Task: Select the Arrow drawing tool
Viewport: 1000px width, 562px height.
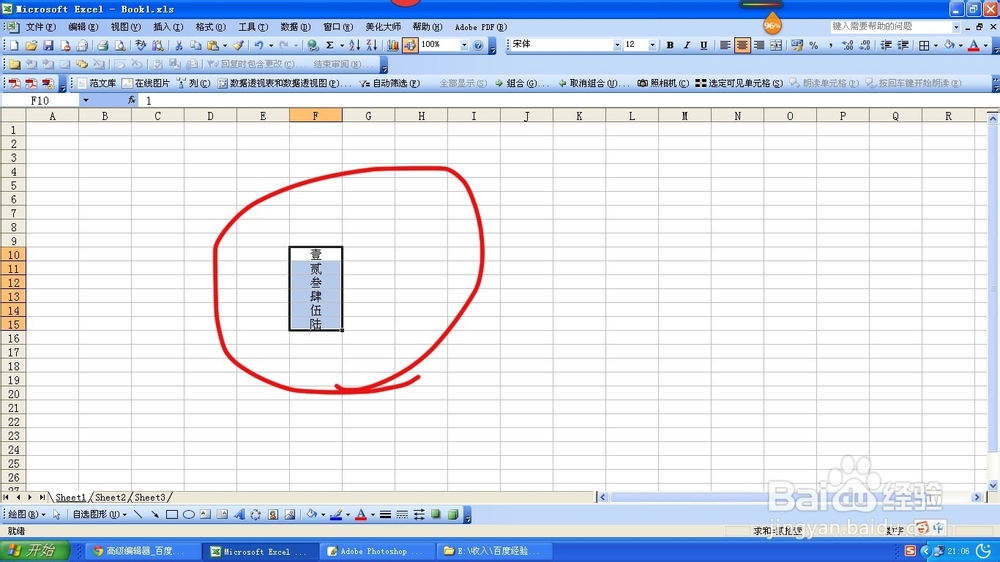Action: click(154, 515)
